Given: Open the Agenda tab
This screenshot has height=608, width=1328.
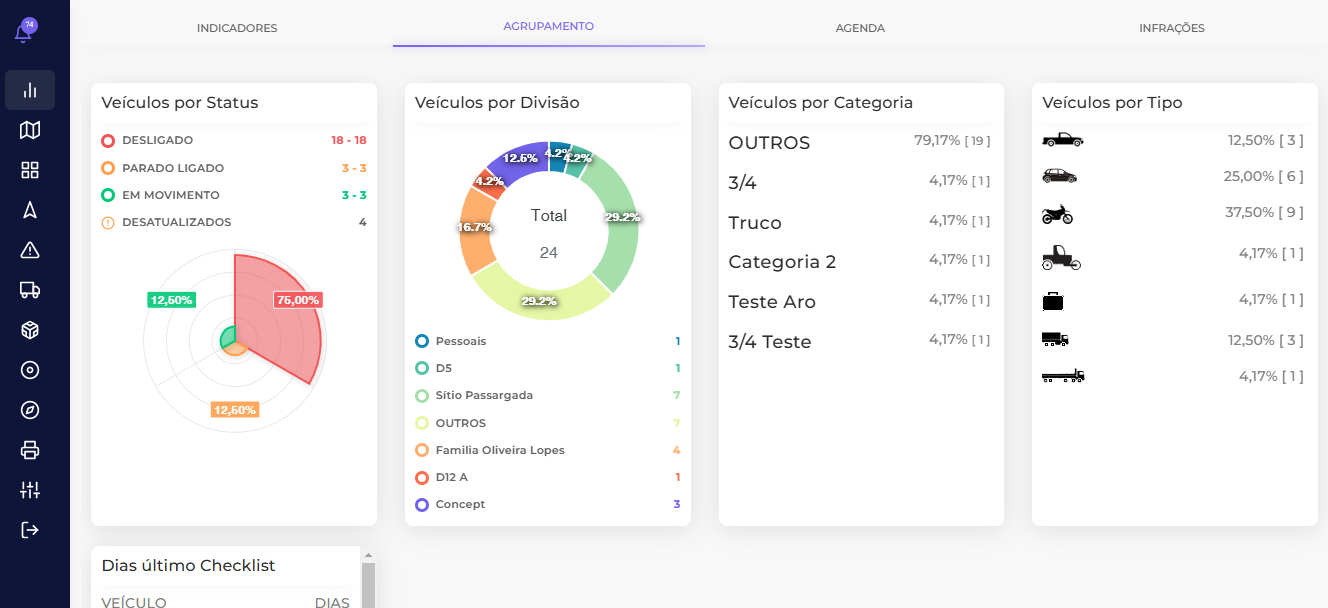Looking at the screenshot, I should (860, 28).
